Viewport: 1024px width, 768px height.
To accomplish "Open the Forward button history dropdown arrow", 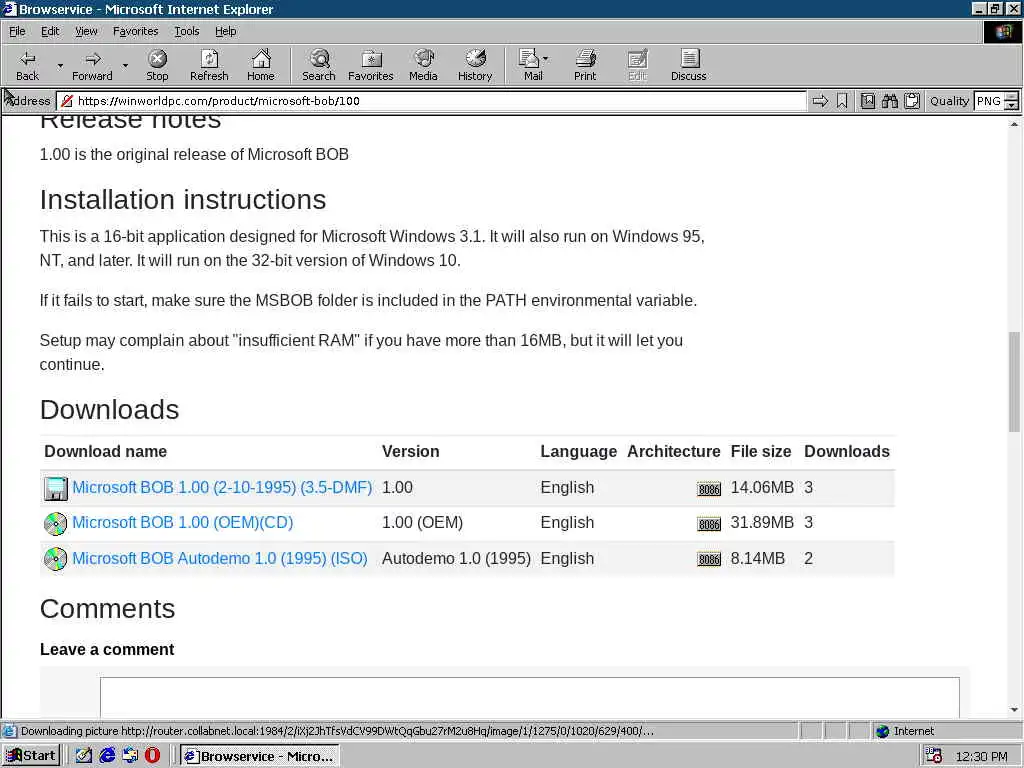I will [125, 66].
